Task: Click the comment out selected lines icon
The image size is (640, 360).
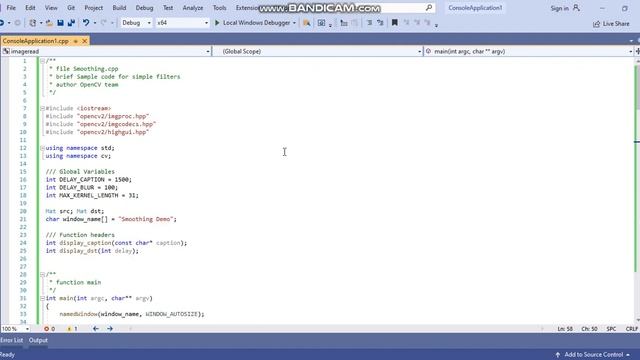Action: 369,23
